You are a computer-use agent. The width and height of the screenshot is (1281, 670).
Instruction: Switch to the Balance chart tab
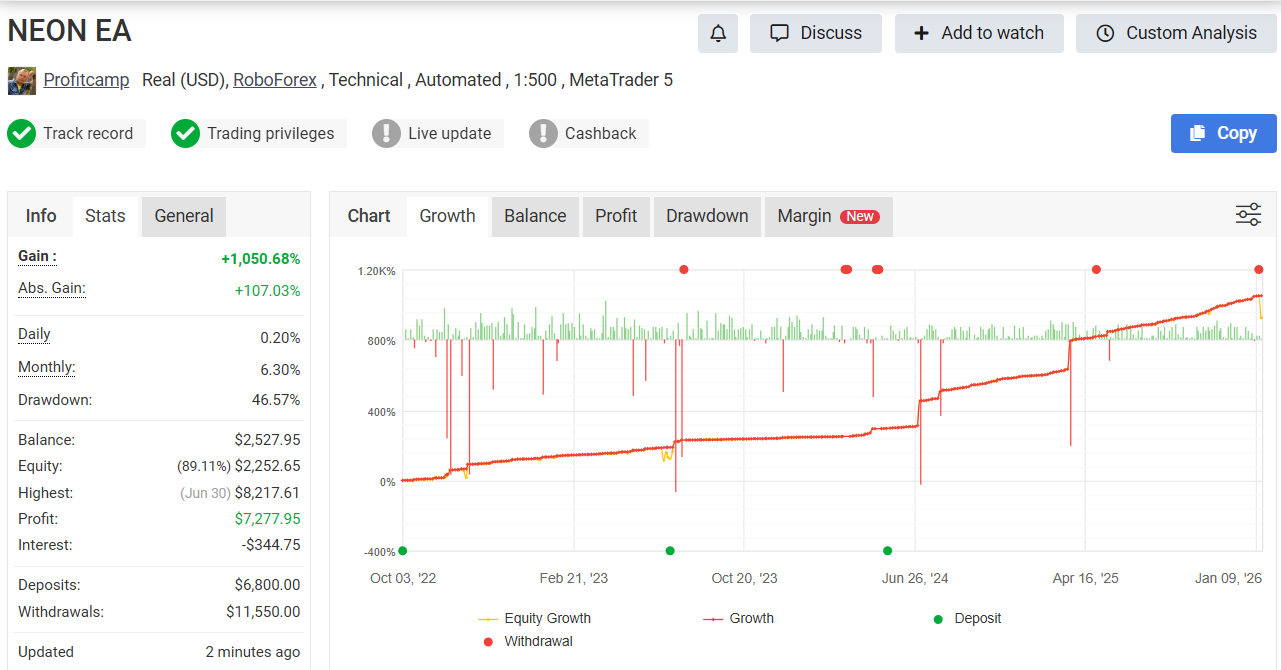click(x=535, y=216)
